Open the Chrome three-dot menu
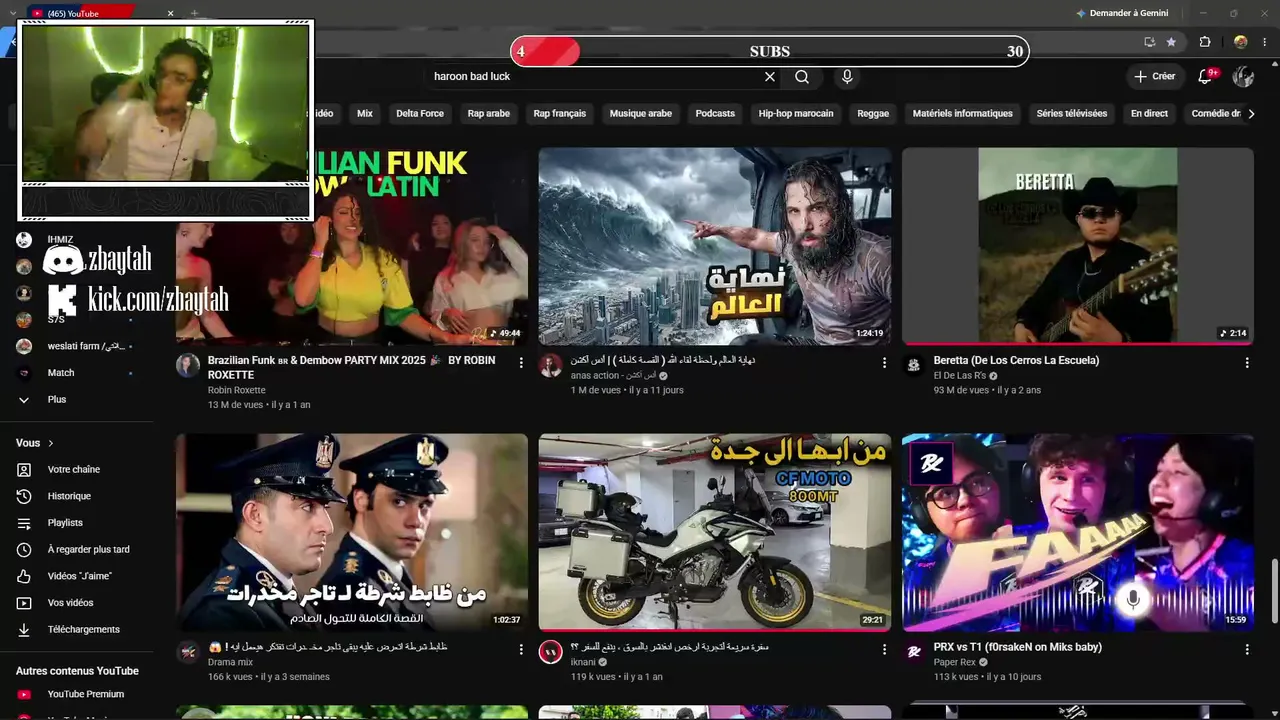1280x720 pixels. 1265,42
